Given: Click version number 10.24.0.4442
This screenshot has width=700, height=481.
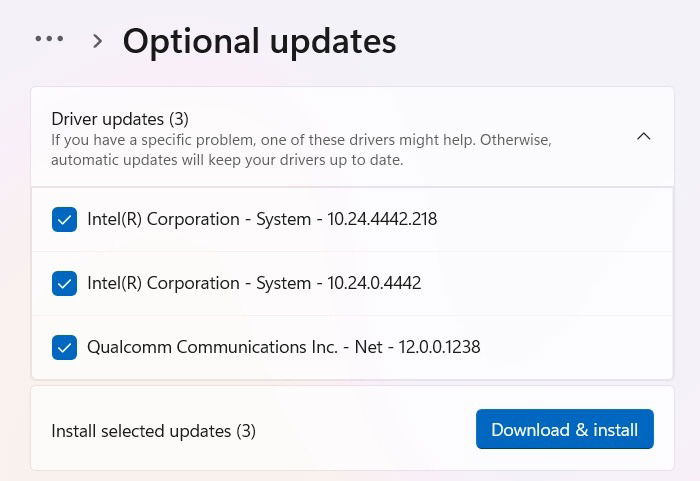Looking at the screenshot, I should 375,283.
